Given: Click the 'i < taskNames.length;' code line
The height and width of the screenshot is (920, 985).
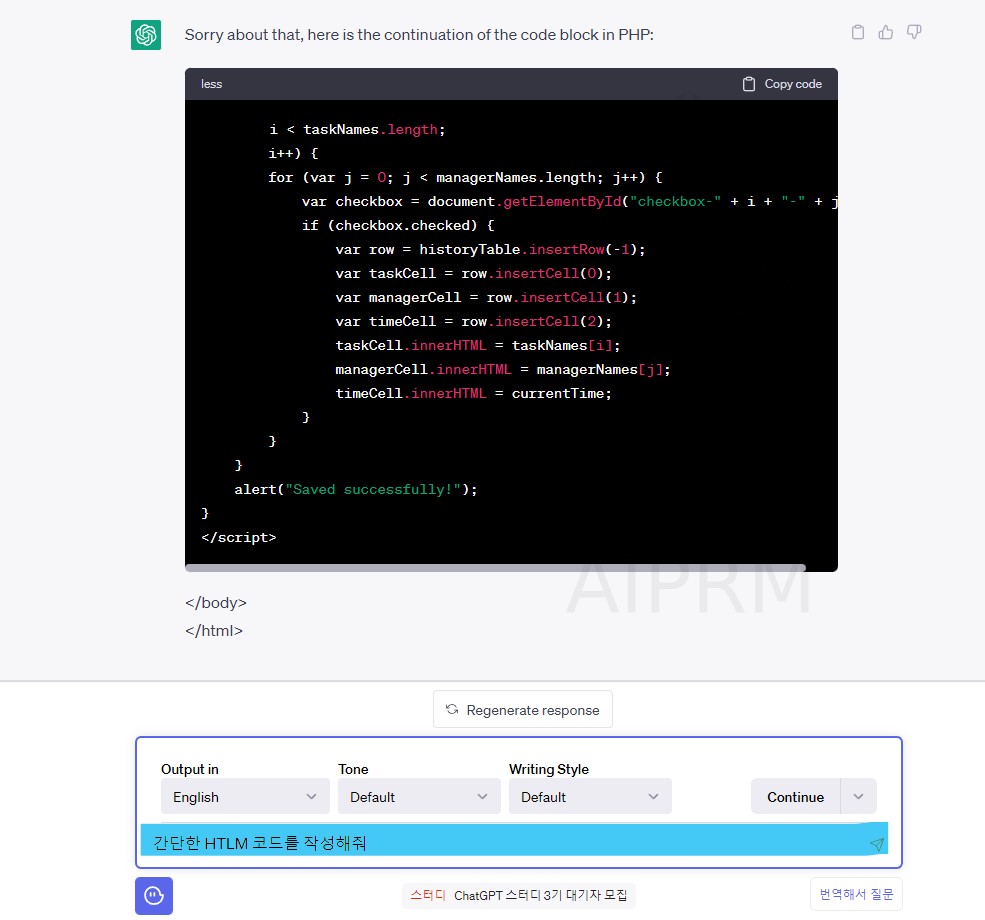Looking at the screenshot, I should pos(357,129).
